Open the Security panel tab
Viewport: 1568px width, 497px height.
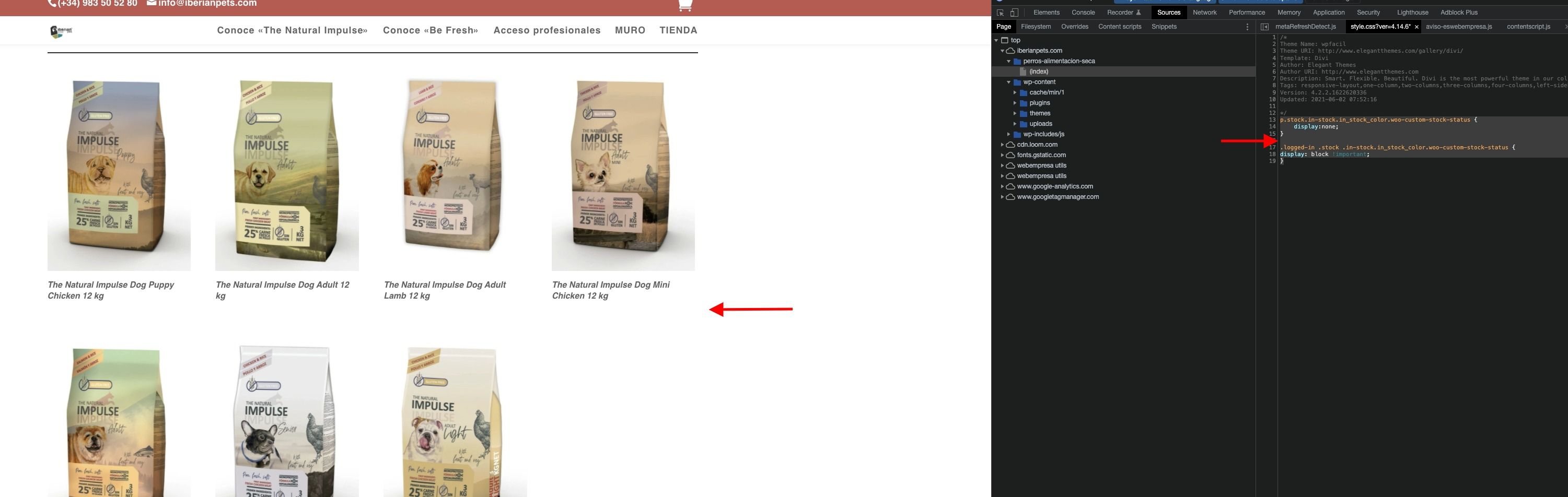pos(1368,12)
